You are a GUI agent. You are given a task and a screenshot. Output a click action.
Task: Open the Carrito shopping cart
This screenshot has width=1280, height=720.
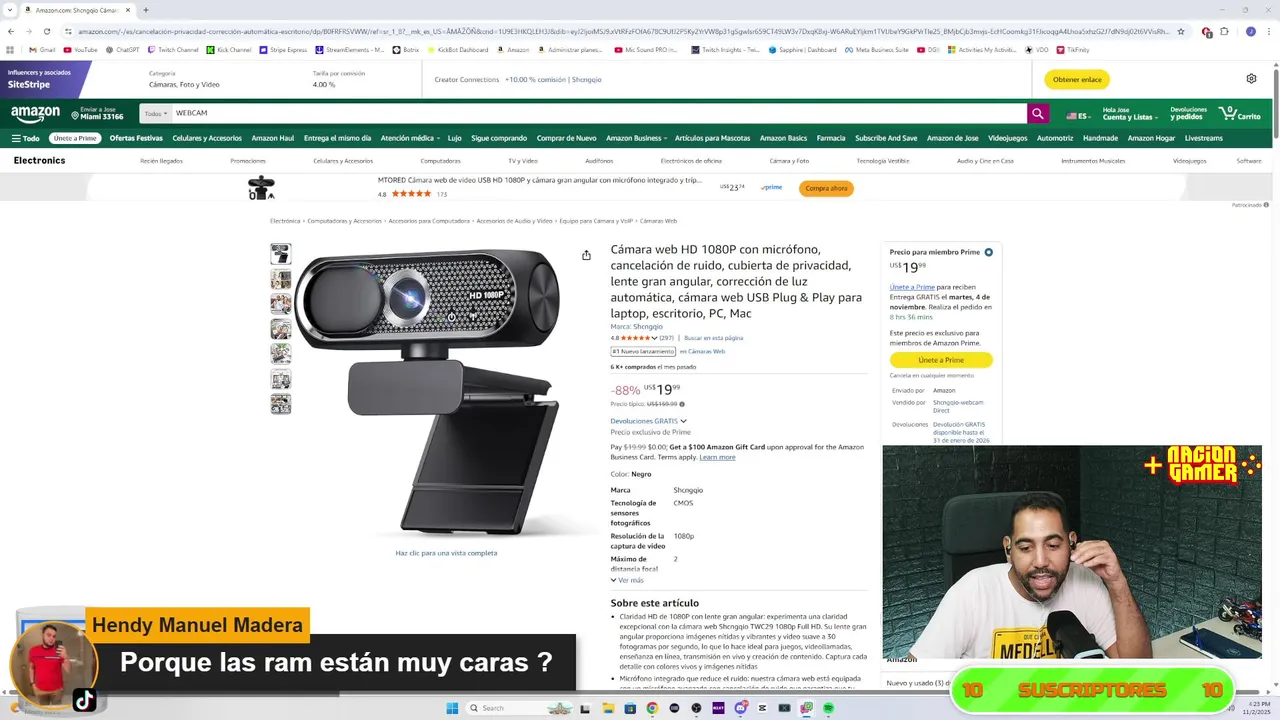point(1241,114)
